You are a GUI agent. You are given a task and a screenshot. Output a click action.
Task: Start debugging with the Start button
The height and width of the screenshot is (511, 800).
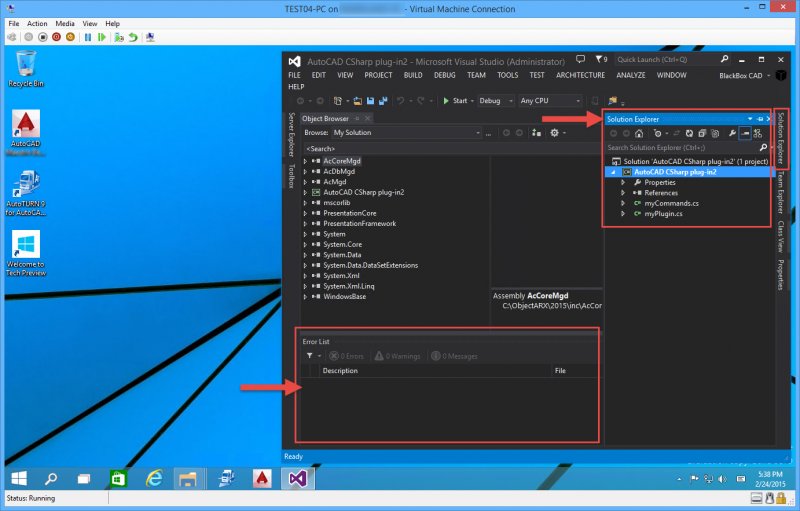coord(455,101)
